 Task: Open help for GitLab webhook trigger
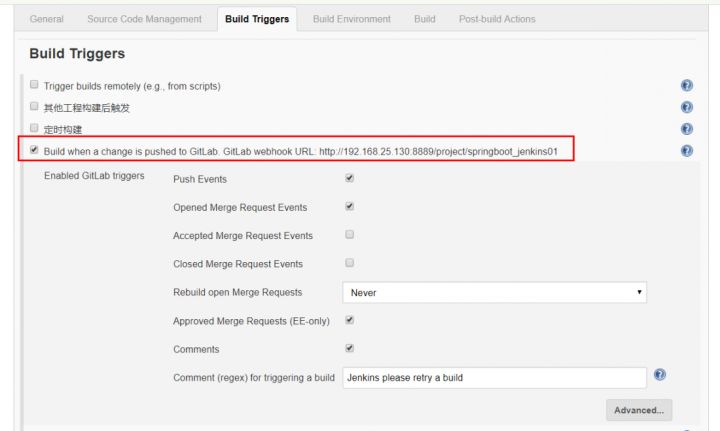coord(686,151)
